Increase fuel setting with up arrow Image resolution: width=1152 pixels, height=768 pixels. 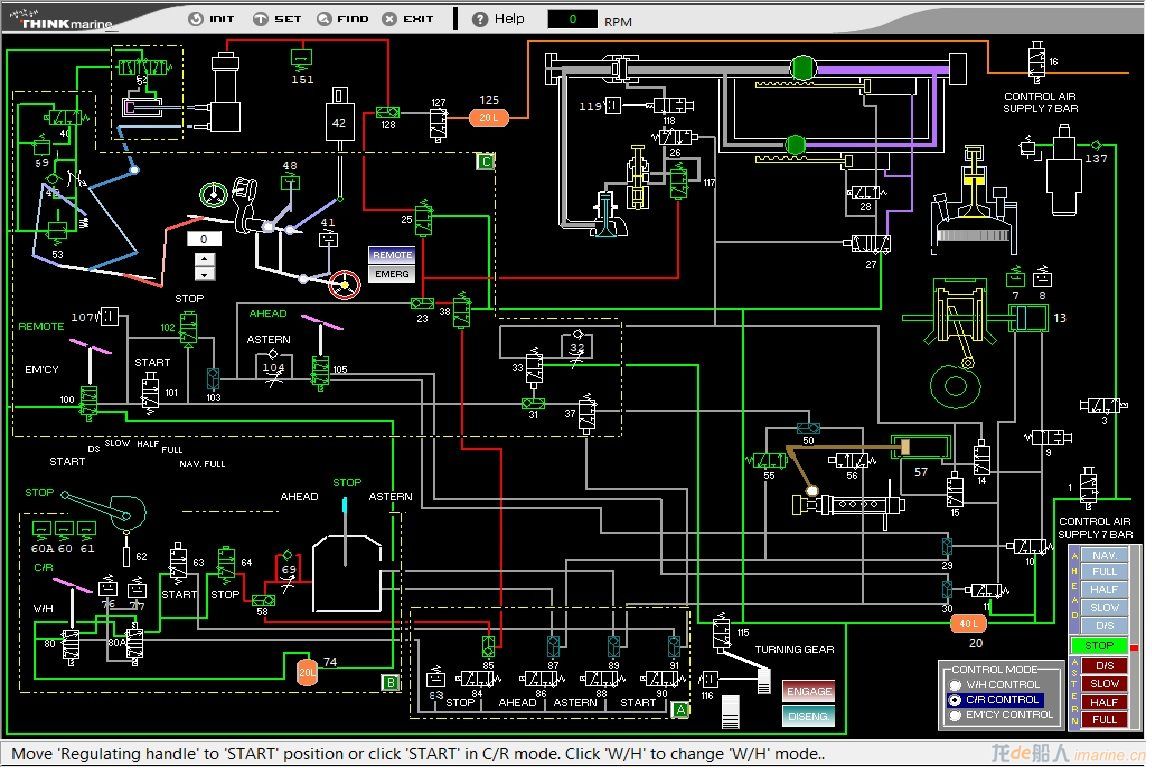coord(204,259)
